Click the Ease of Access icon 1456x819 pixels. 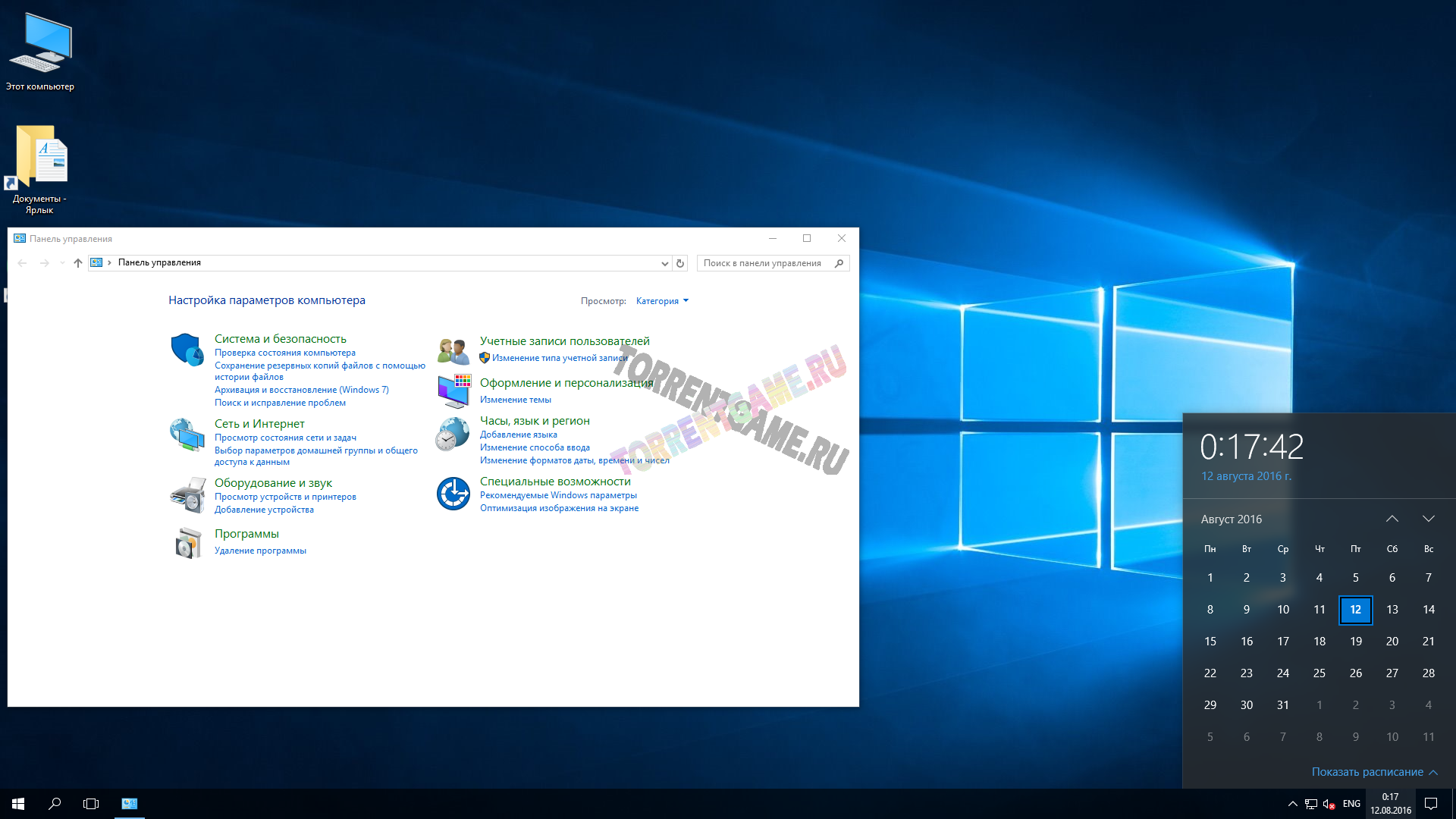point(453,494)
